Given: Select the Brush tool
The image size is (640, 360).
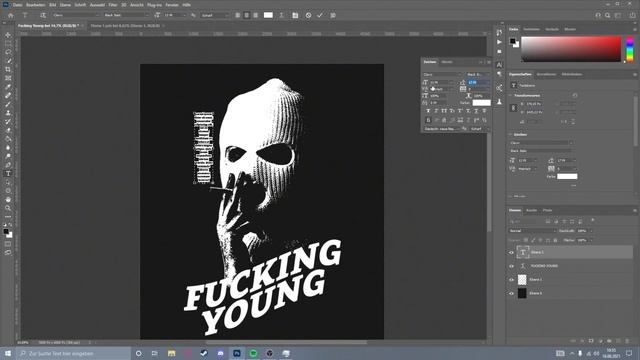Looking at the screenshot, I should point(8,104).
